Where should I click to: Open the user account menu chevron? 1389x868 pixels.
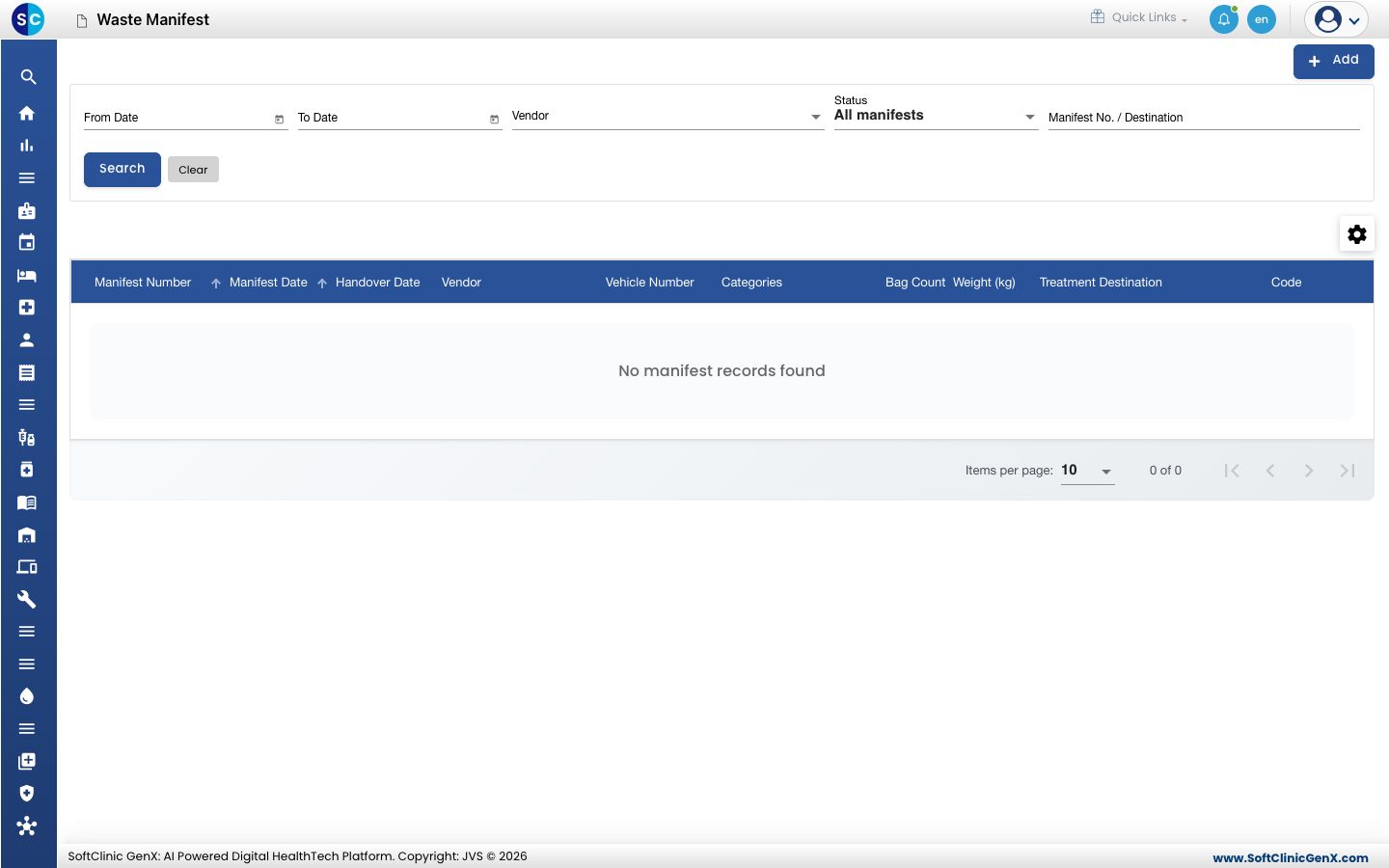(x=1354, y=20)
